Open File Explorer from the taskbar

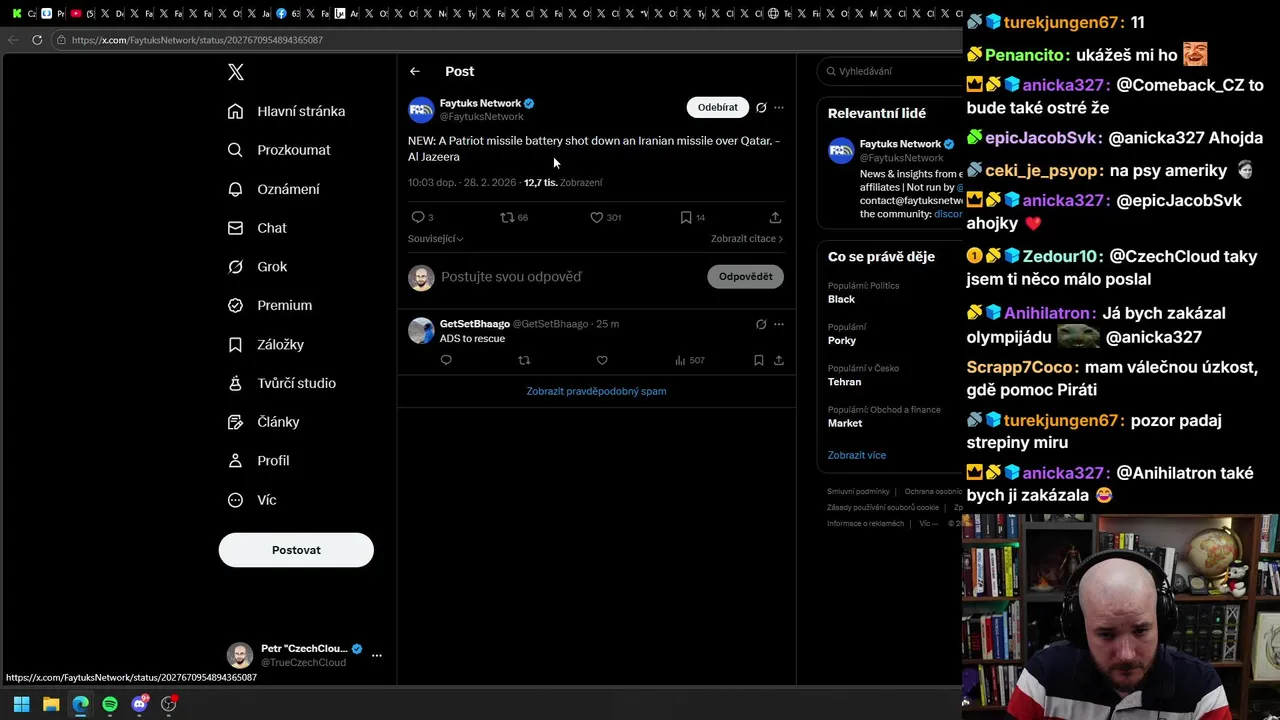(x=51, y=704)
